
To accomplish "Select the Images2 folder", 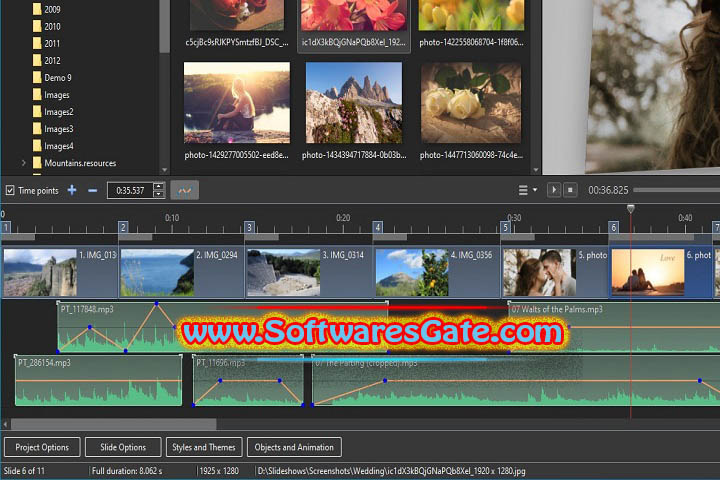I will pos(53,112).
